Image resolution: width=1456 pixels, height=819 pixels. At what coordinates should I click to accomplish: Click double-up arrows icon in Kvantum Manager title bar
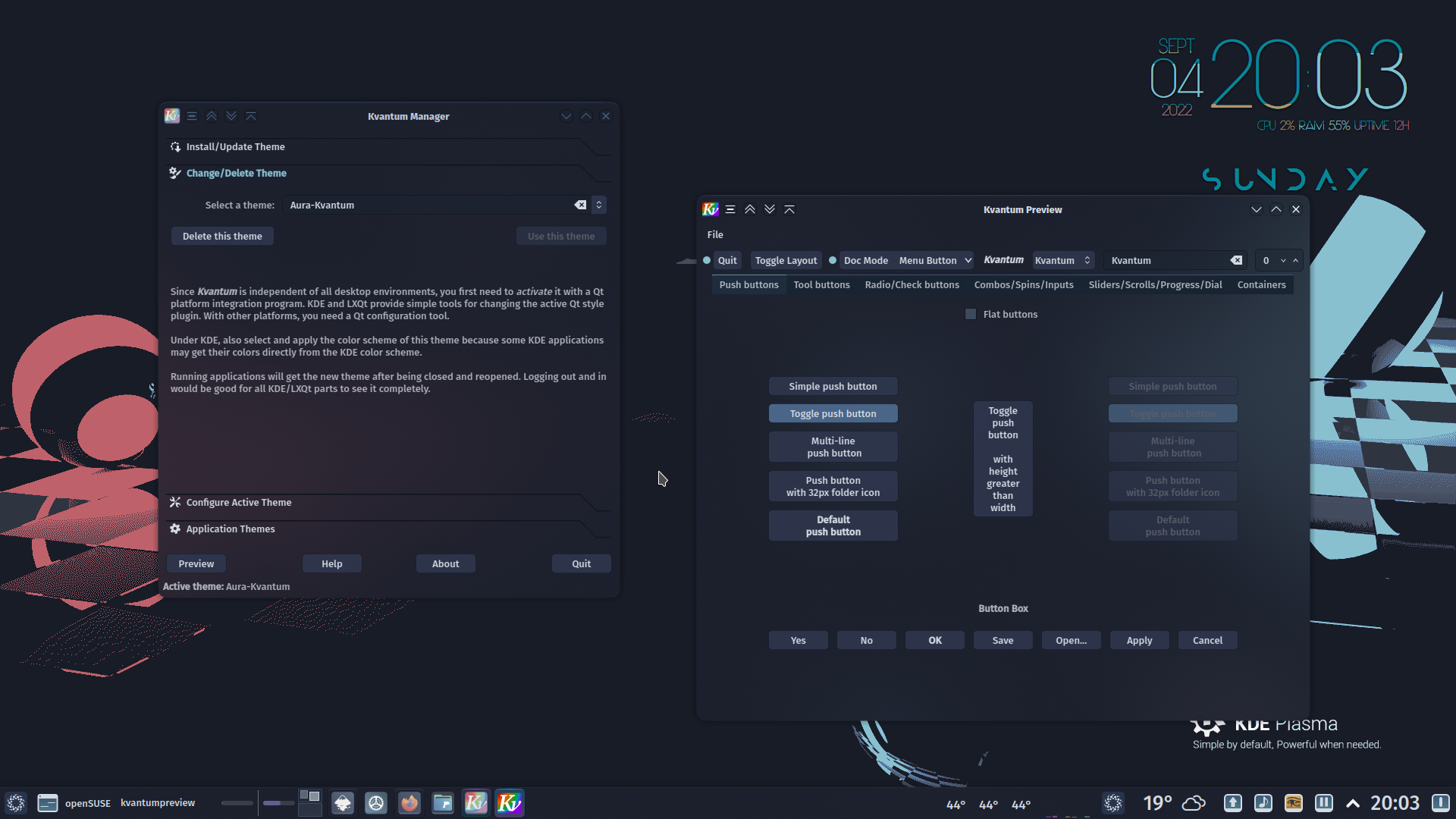tap(212, 116)
